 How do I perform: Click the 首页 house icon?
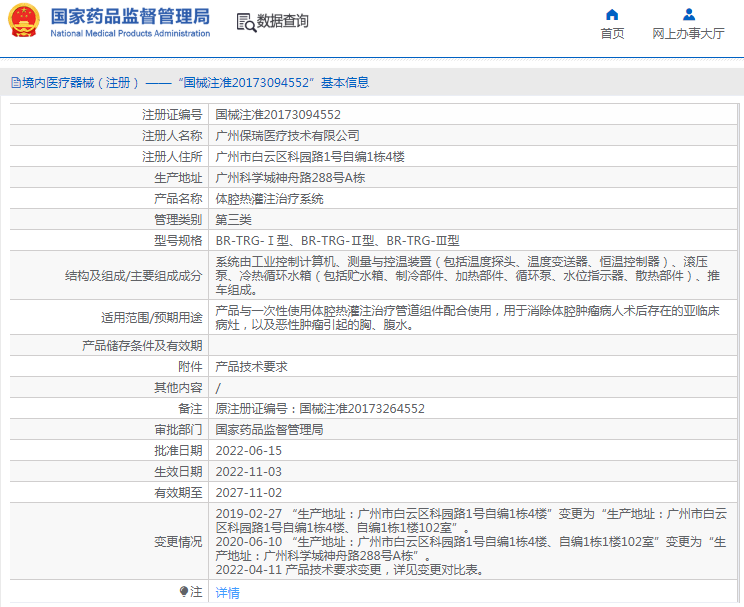[612, 14]
